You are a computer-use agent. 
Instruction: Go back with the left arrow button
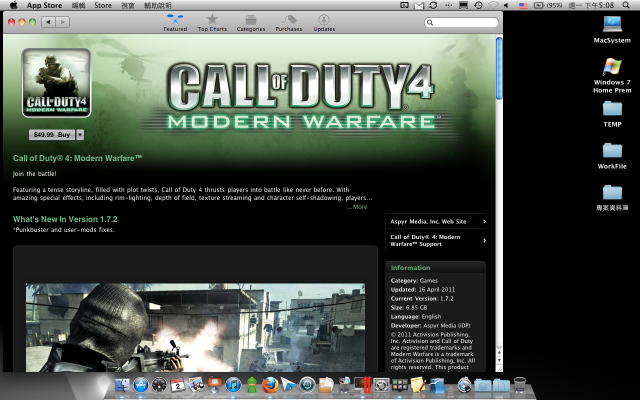pyautogui.click(x=48, y=22)
